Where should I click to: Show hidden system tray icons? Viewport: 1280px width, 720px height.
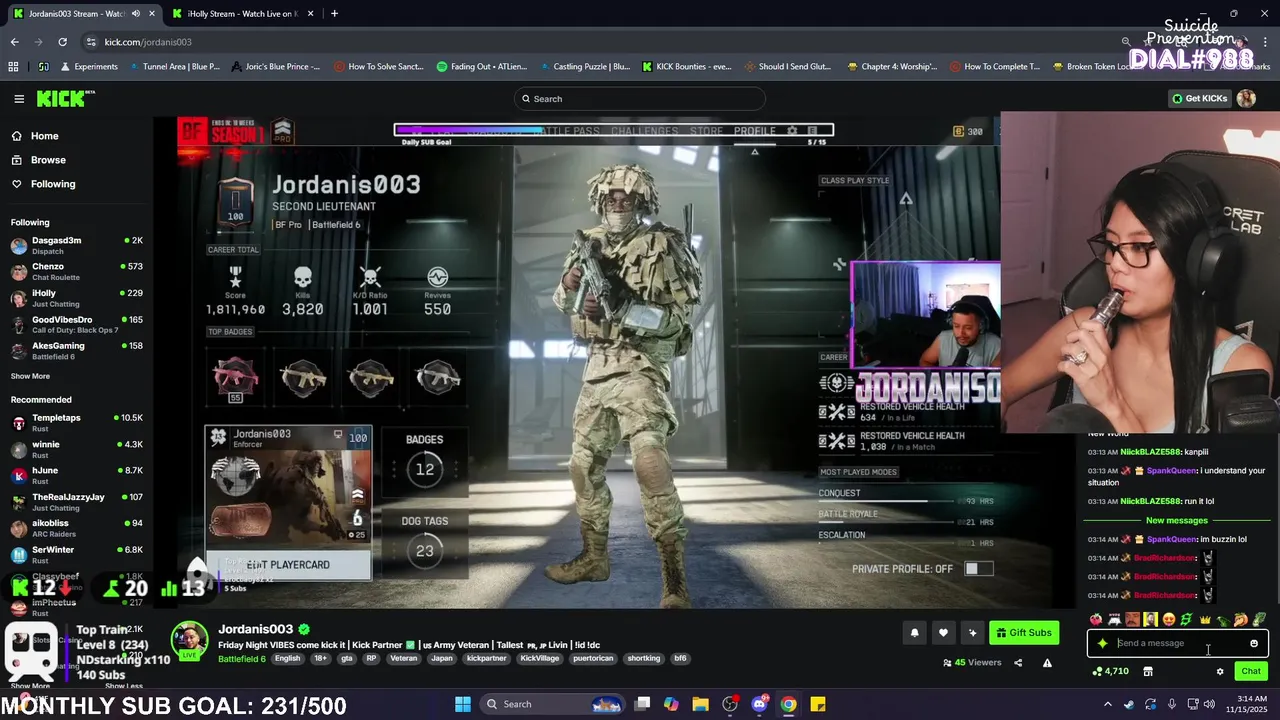1107,704
